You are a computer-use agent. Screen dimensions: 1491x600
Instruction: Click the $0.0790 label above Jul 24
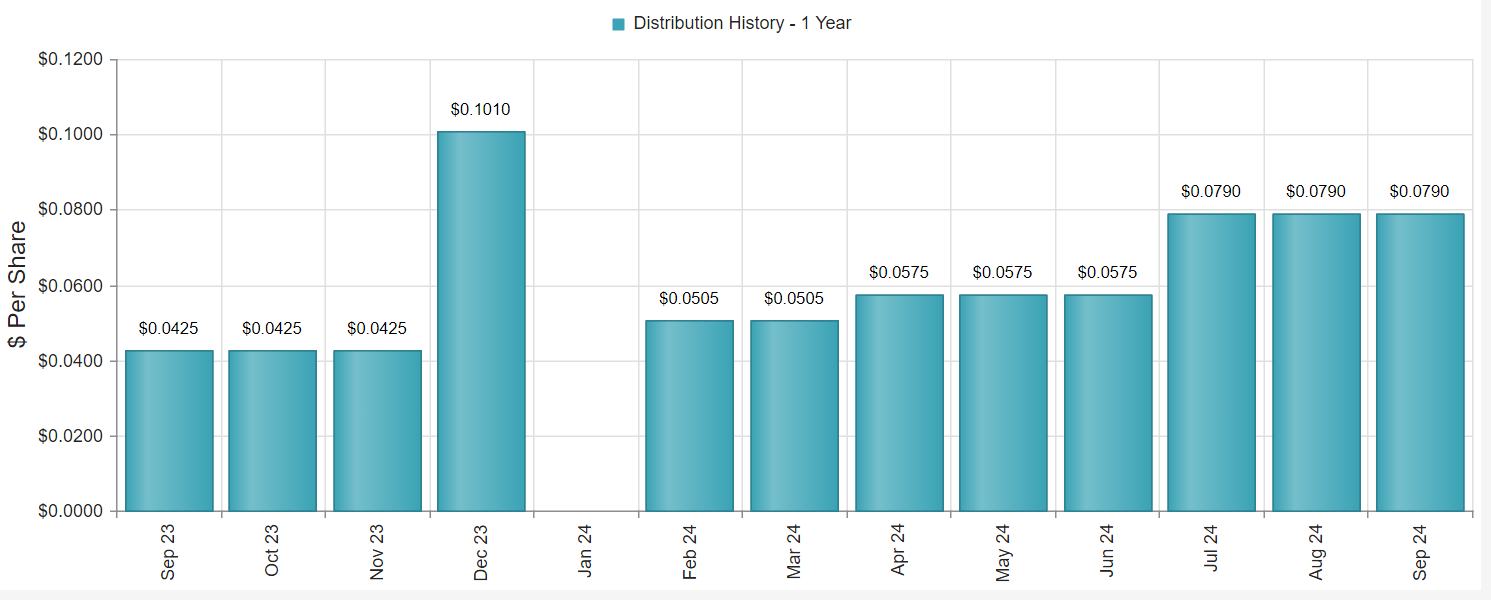click(1211, 192)
